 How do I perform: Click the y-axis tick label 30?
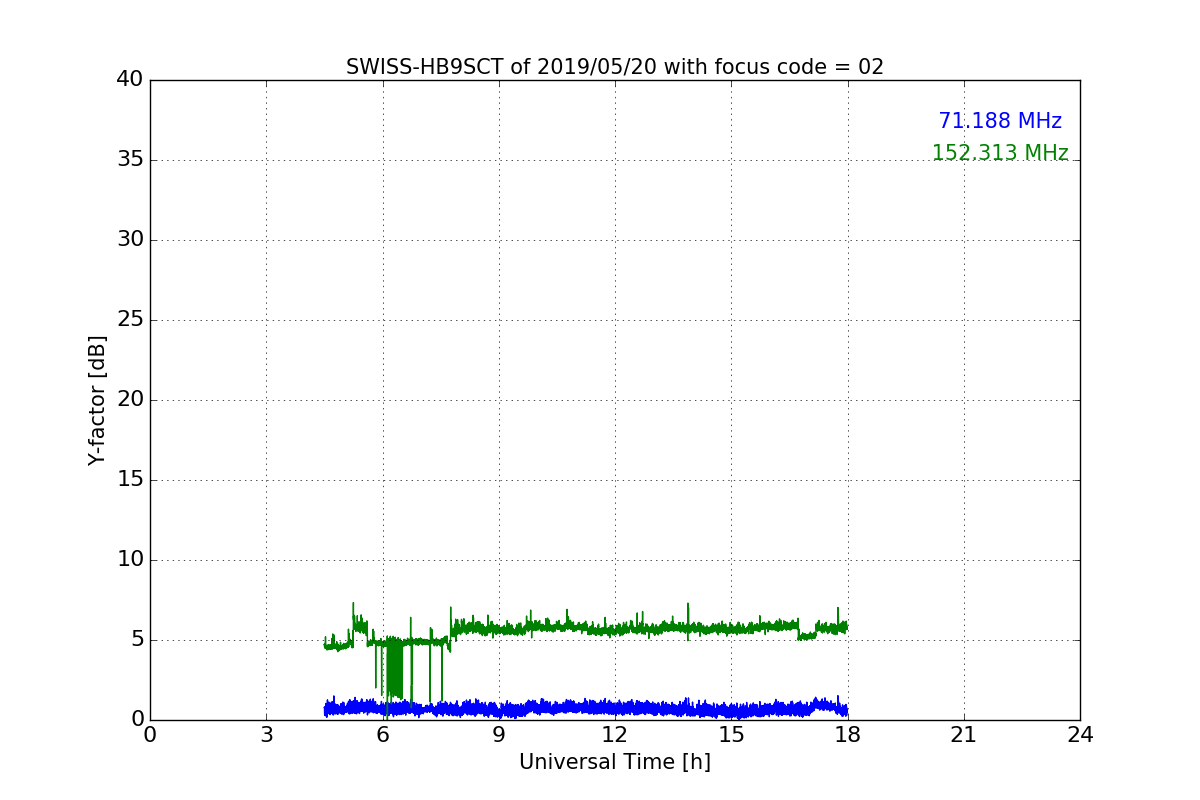130,239
